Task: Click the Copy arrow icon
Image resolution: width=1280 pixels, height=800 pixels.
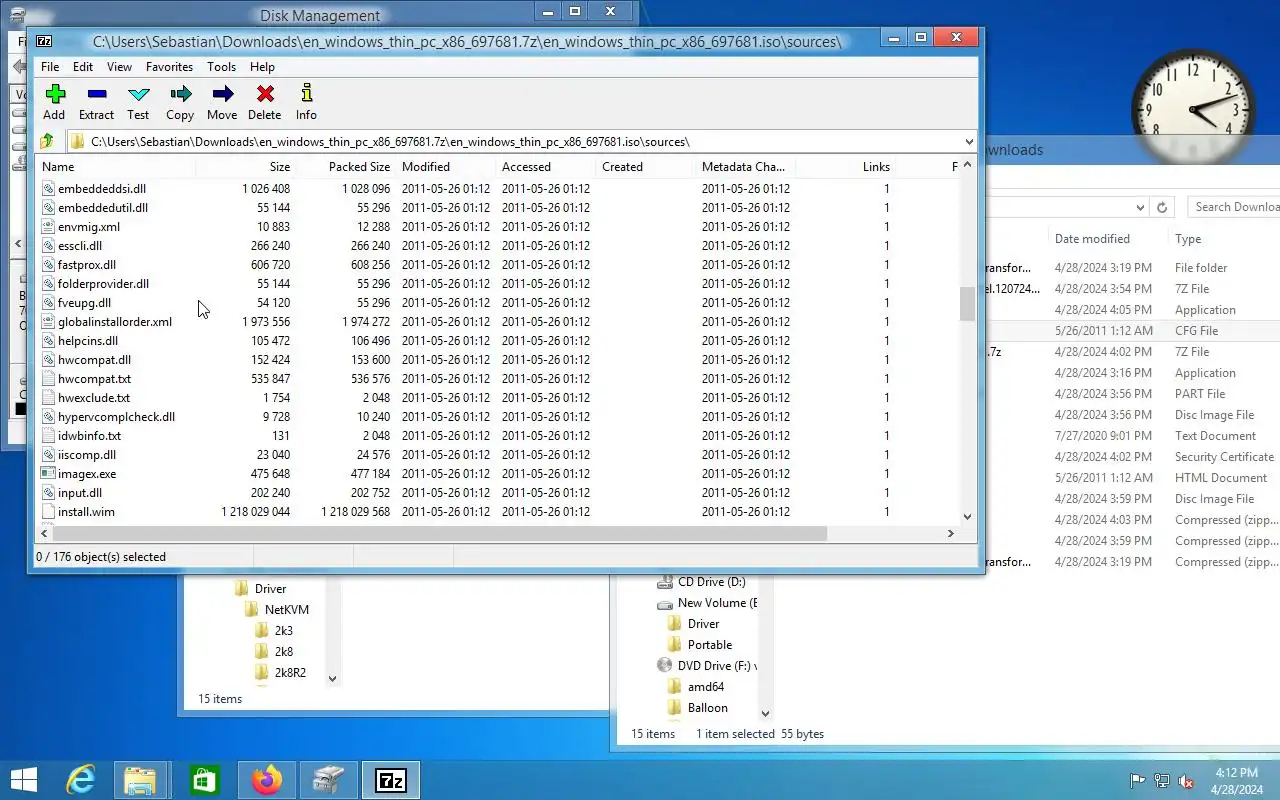Action: [x=181, y=94]
